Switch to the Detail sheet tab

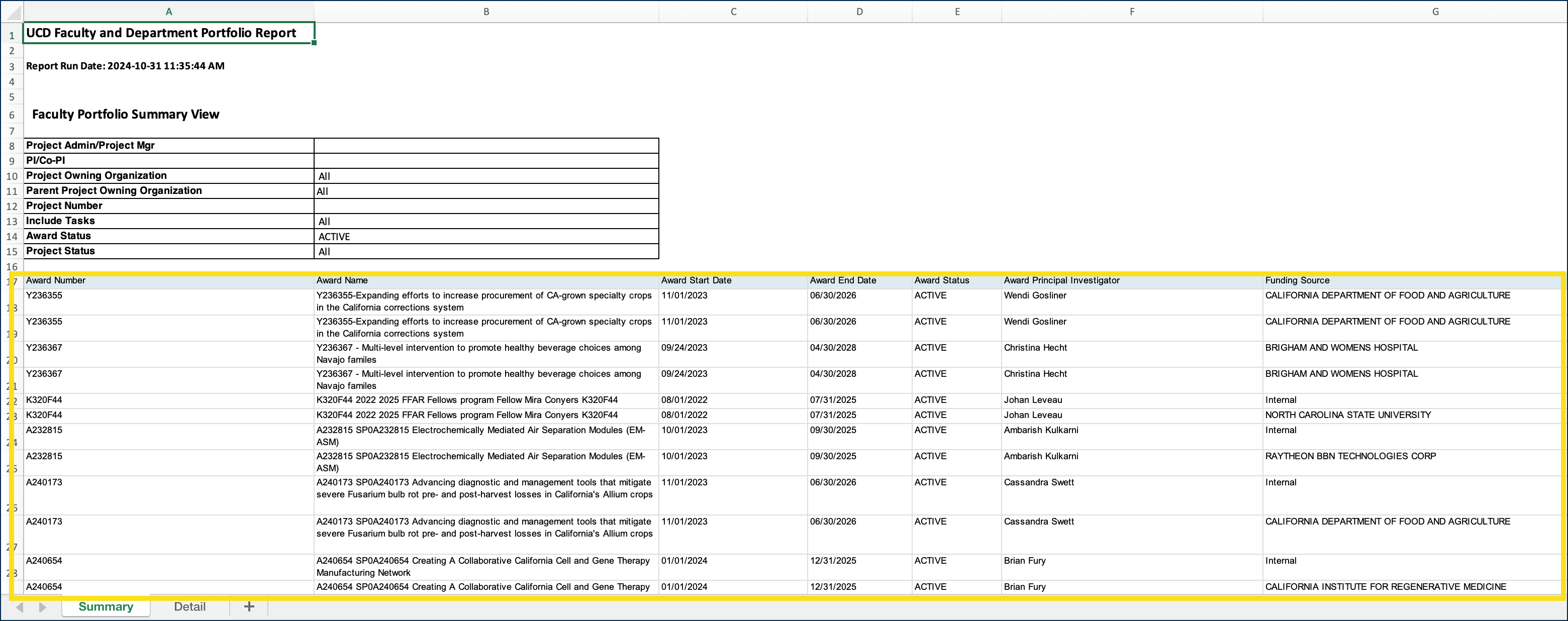click(x=189, y=606)
